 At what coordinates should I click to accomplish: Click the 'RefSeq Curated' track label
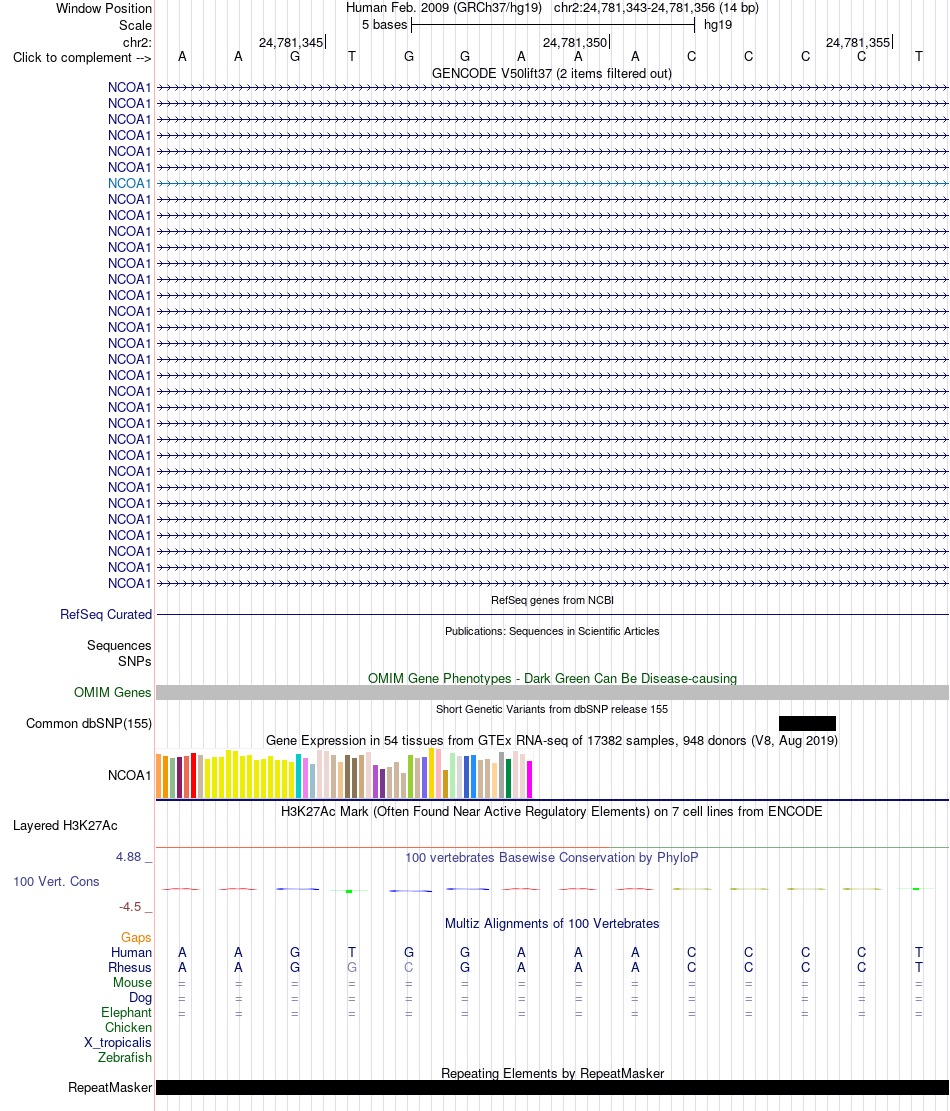(x=106, y=614)
